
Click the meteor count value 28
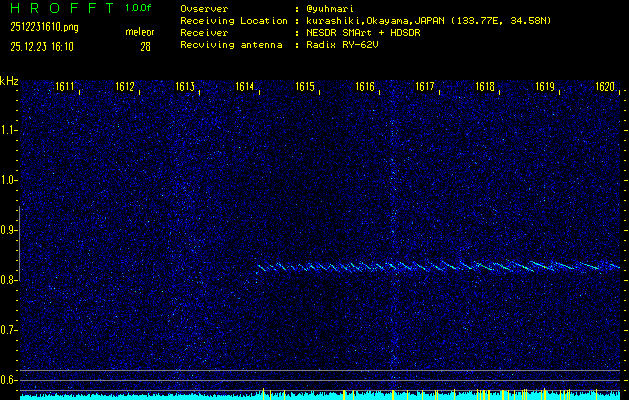[x=145, y=46]
